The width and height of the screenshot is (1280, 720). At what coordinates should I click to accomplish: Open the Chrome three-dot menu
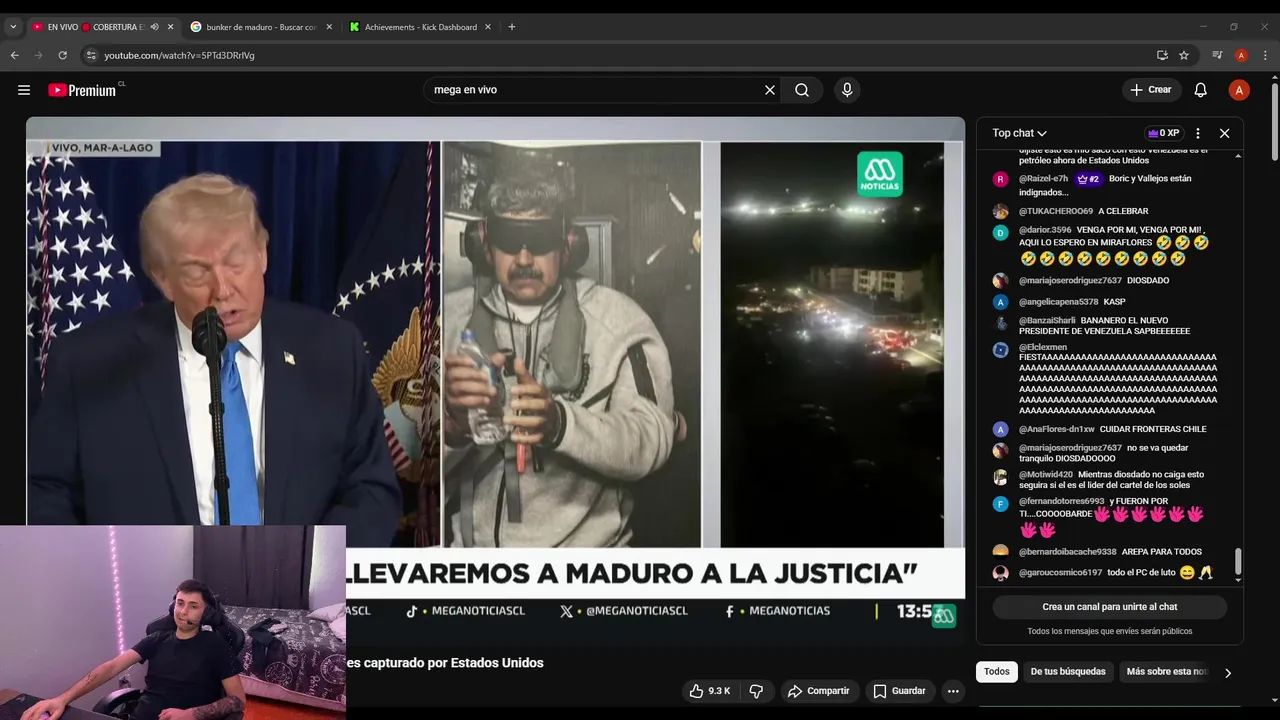(1265, 55)
